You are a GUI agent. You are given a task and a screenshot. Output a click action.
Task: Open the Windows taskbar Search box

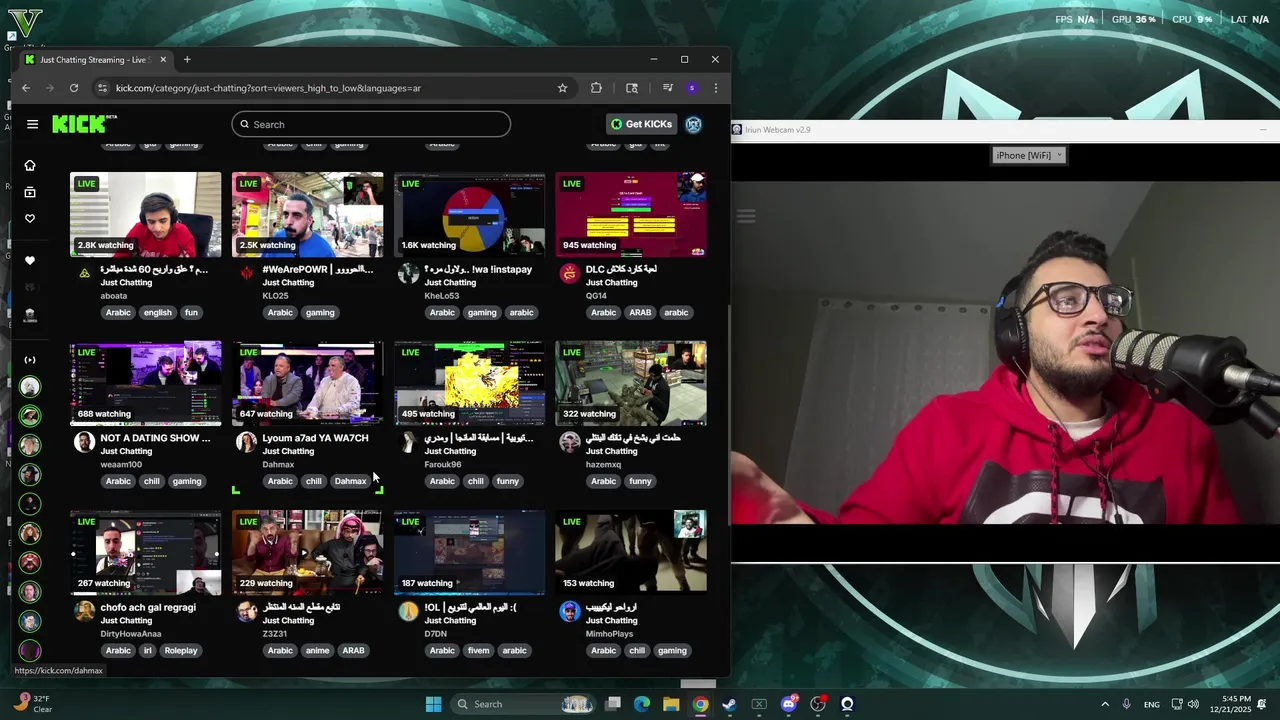[x=523, y=704]
